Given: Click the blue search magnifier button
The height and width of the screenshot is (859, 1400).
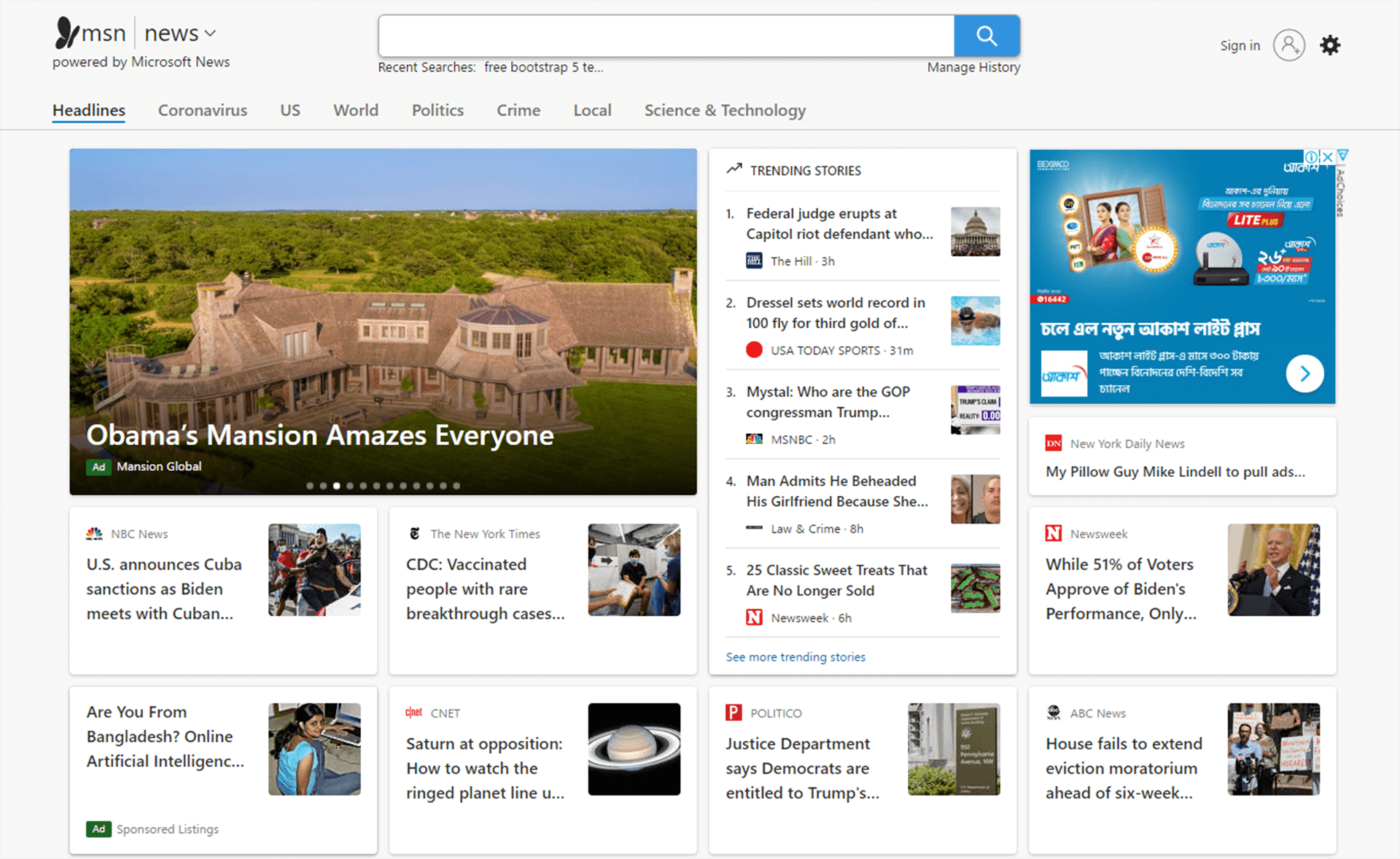Looking at the screenshot, I should coord(987,36).
